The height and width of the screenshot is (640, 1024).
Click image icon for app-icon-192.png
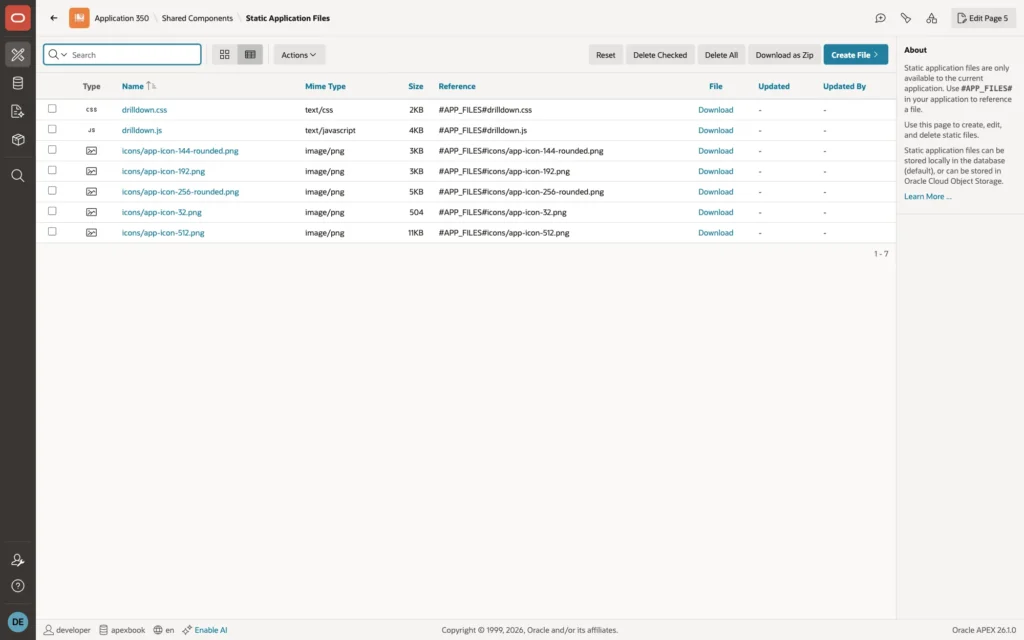point(91,171)
